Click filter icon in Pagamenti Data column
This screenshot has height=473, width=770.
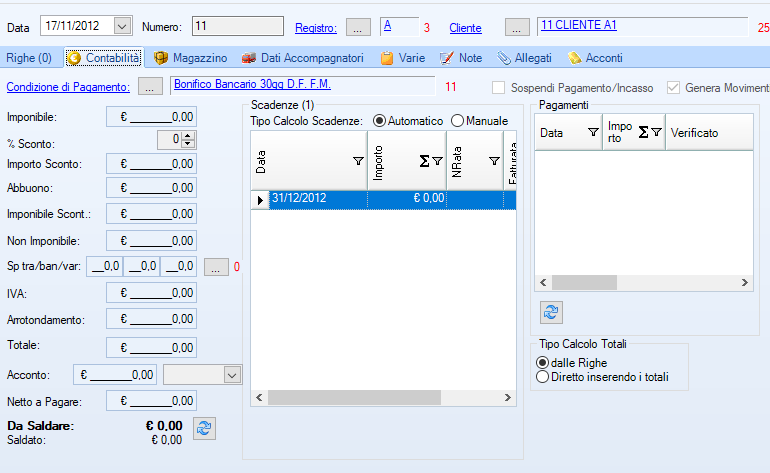pyautogui.click(x=592, y=132)
